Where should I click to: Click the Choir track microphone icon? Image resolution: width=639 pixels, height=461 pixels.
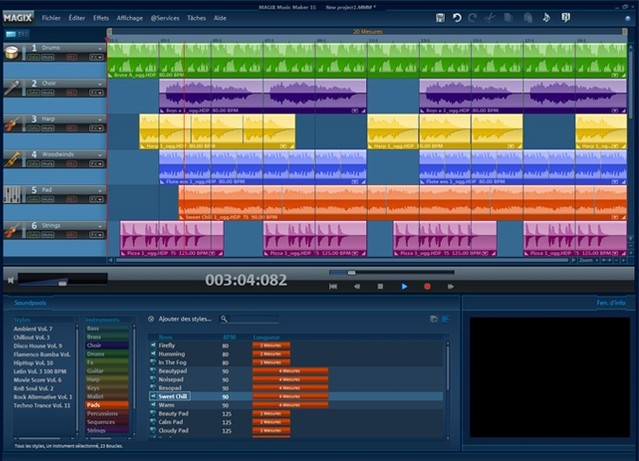(x=12, y=88)
